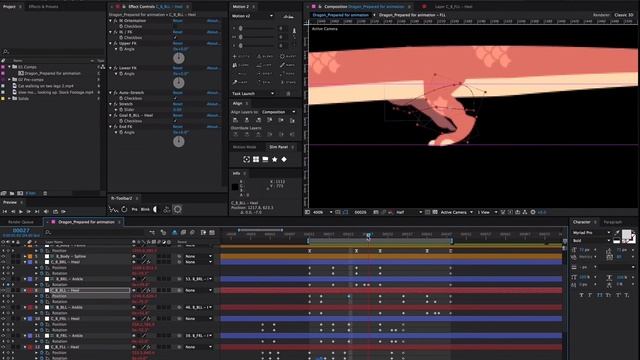Select the Dragon_Prepared for animation timeline tab

click(86, 222)
